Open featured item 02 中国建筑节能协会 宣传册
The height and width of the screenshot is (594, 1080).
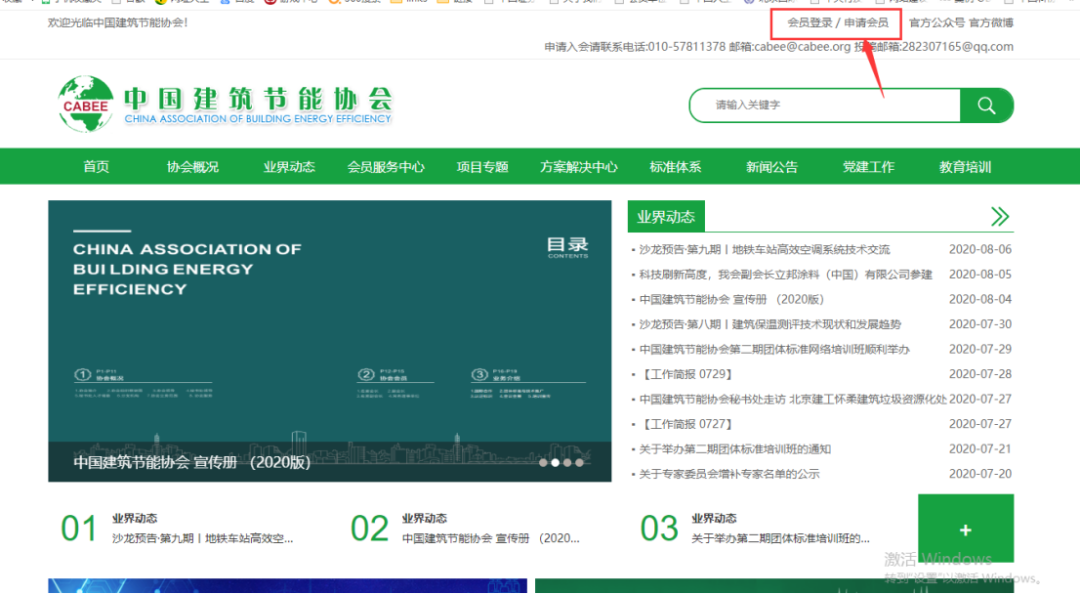click(x=490, y=538)
